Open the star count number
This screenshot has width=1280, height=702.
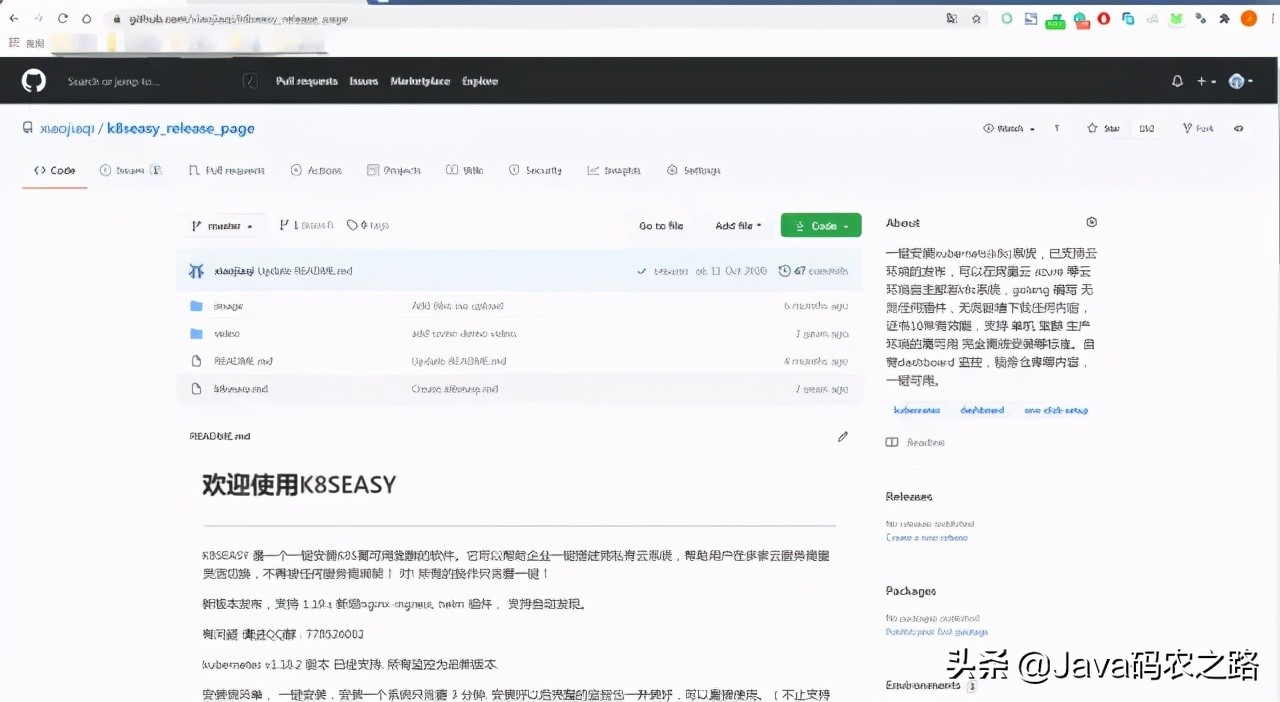[x=1147, y=128]
